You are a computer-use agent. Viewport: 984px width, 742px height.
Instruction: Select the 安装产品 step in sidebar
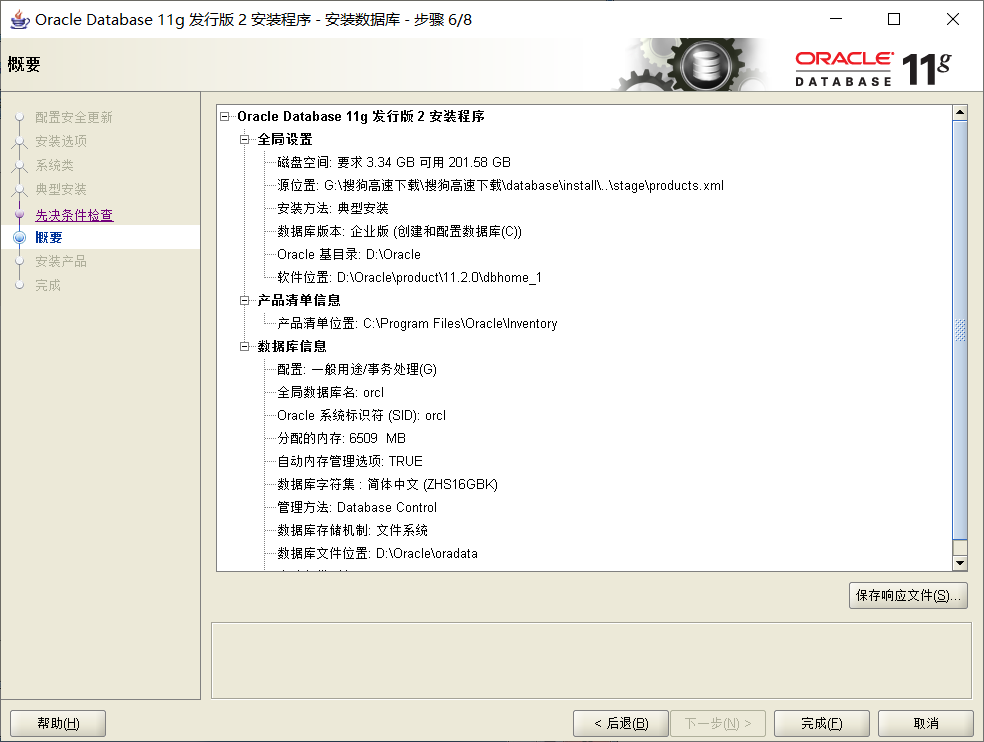61,261
